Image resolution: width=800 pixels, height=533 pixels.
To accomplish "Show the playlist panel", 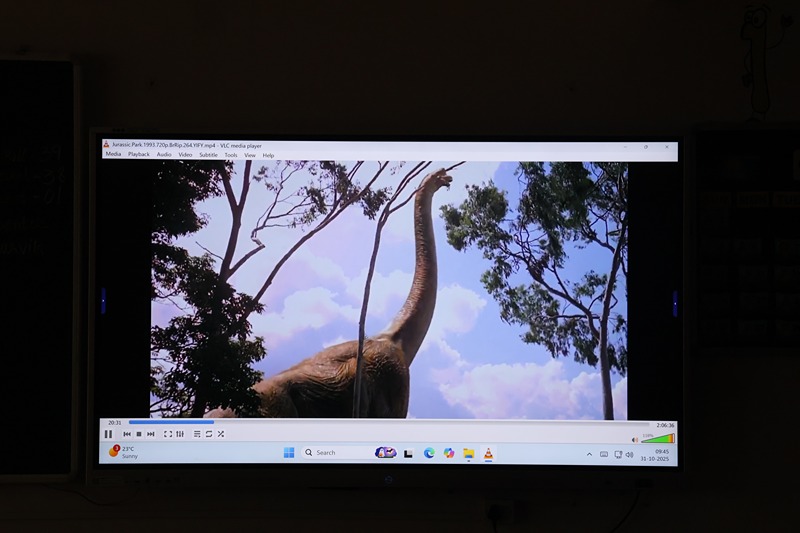I will 197,434.
